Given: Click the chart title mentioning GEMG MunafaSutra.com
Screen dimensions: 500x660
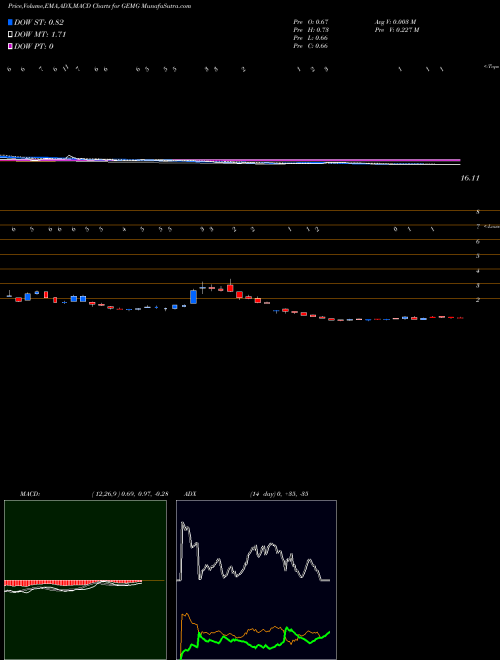Looking at the screenshot, I should coord(99,6).
